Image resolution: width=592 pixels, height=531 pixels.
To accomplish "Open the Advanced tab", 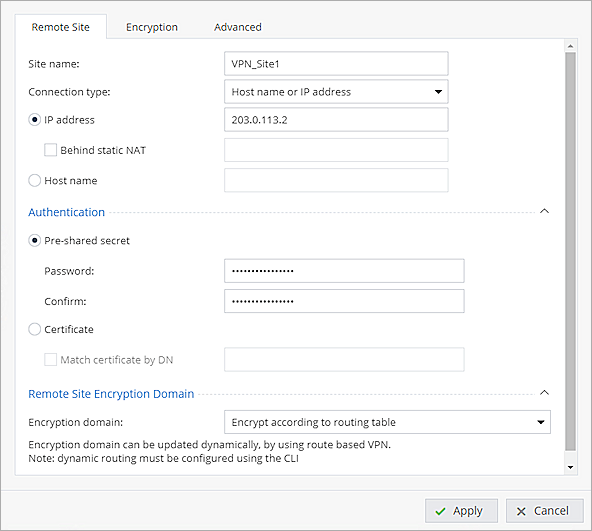I will [237, 27].
